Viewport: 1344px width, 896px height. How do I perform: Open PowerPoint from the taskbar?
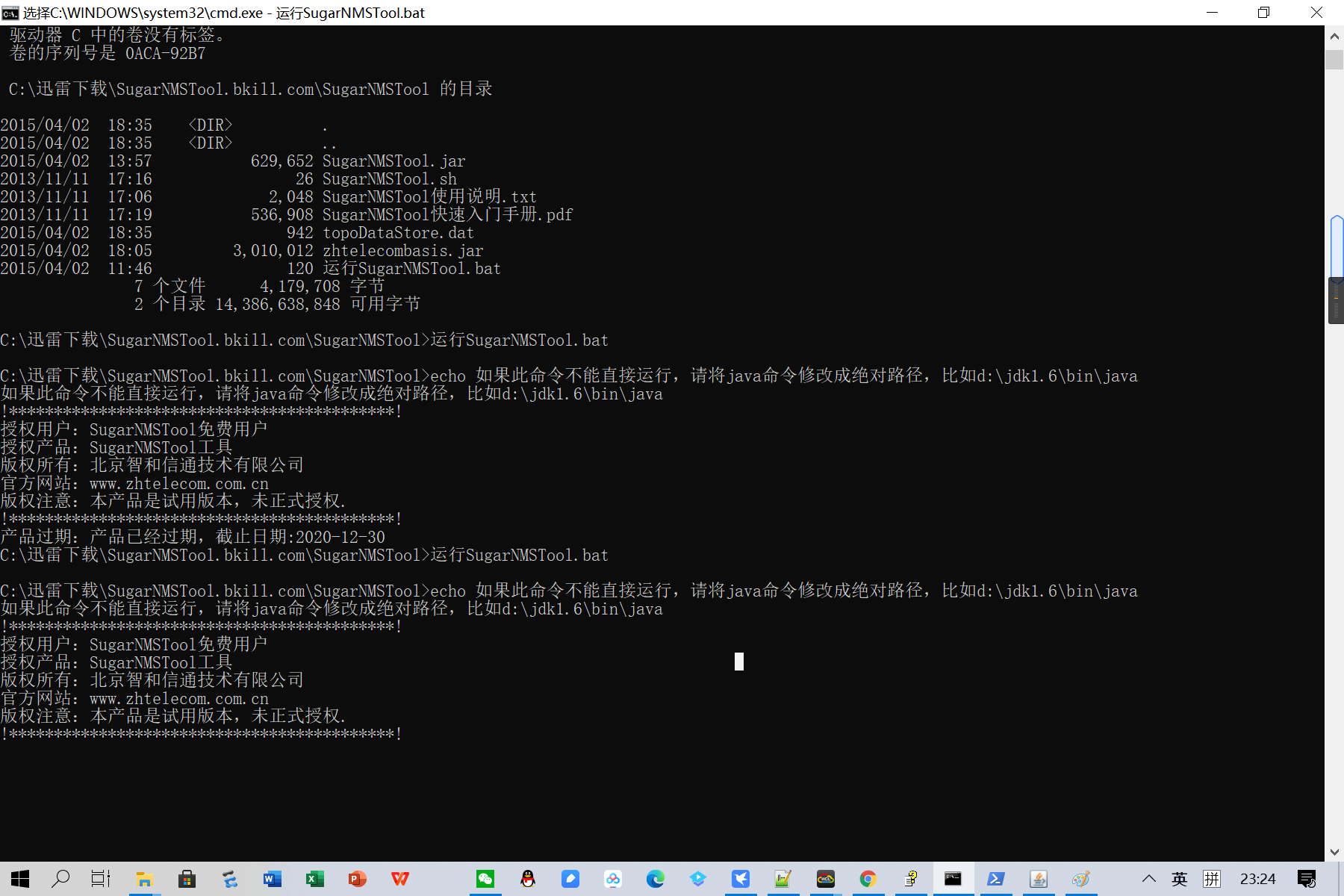pos(358,879)
